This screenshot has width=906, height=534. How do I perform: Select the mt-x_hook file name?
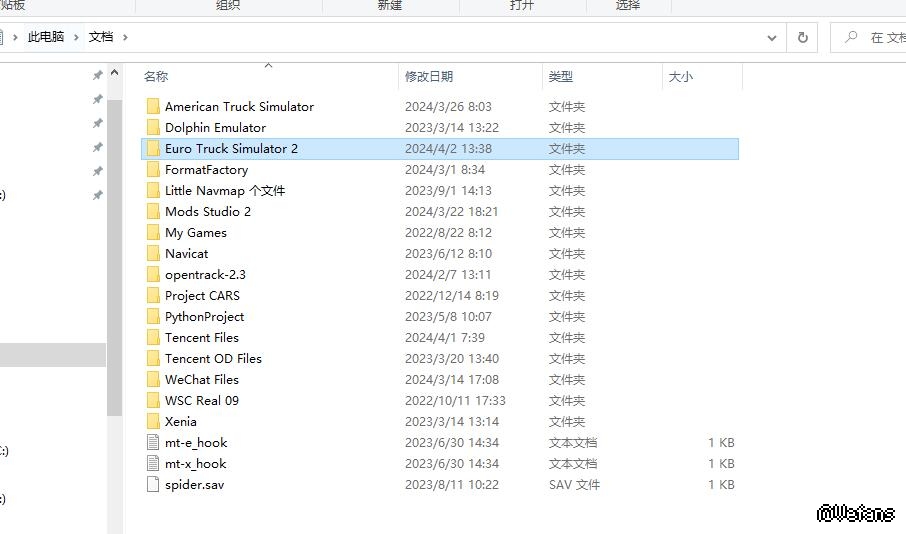195,463
